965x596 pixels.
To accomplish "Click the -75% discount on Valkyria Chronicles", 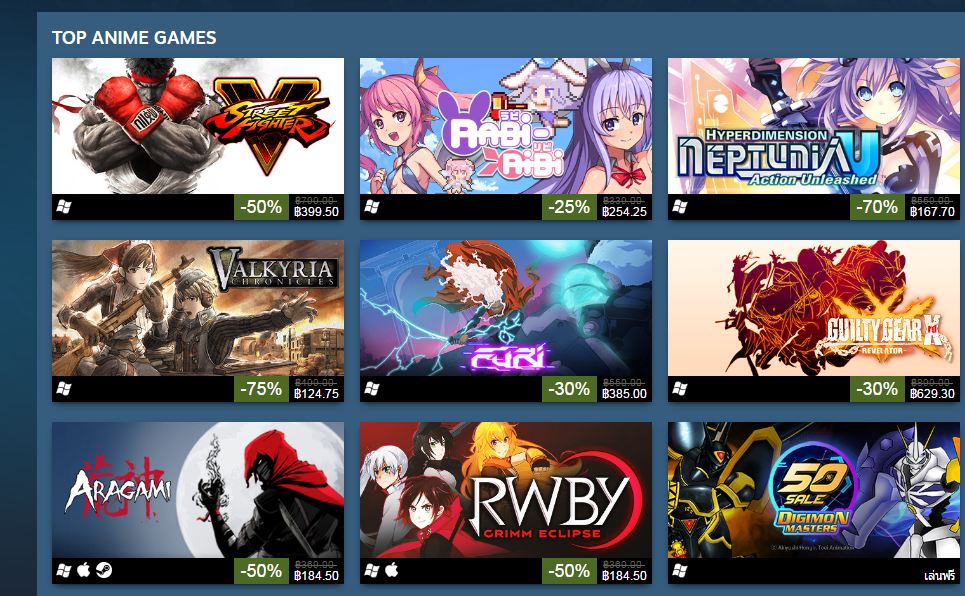I will 261,389.
